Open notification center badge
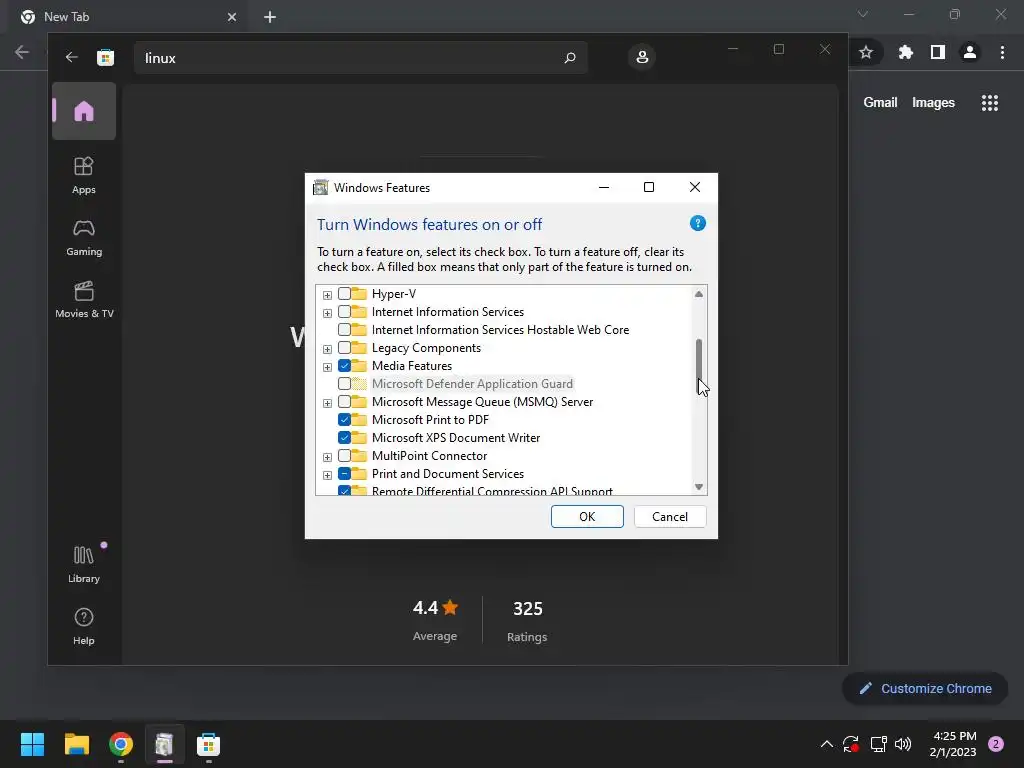 [x=996, y=744]
